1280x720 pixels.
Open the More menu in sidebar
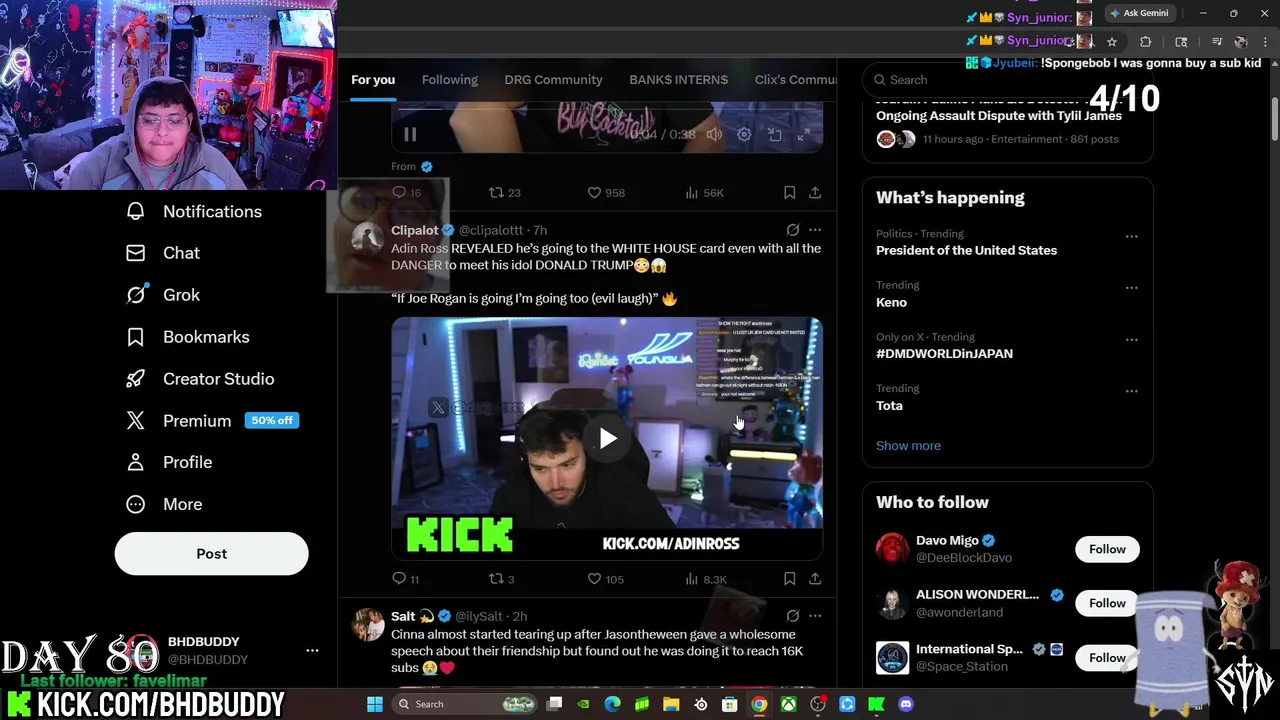[x=163, y=504]
